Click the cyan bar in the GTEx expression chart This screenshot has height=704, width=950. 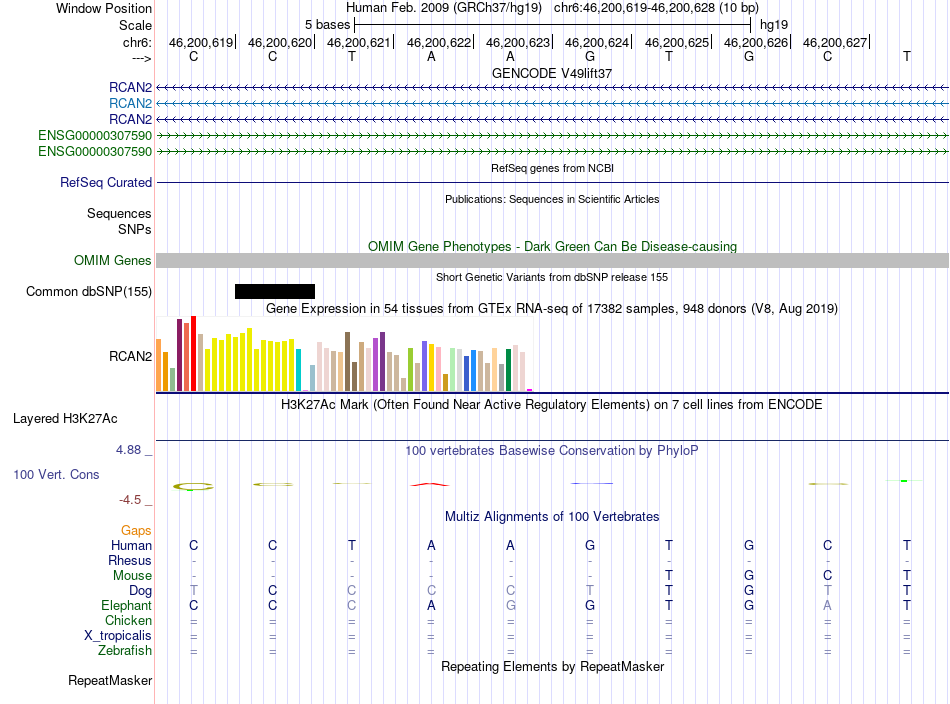coord(298,370)
